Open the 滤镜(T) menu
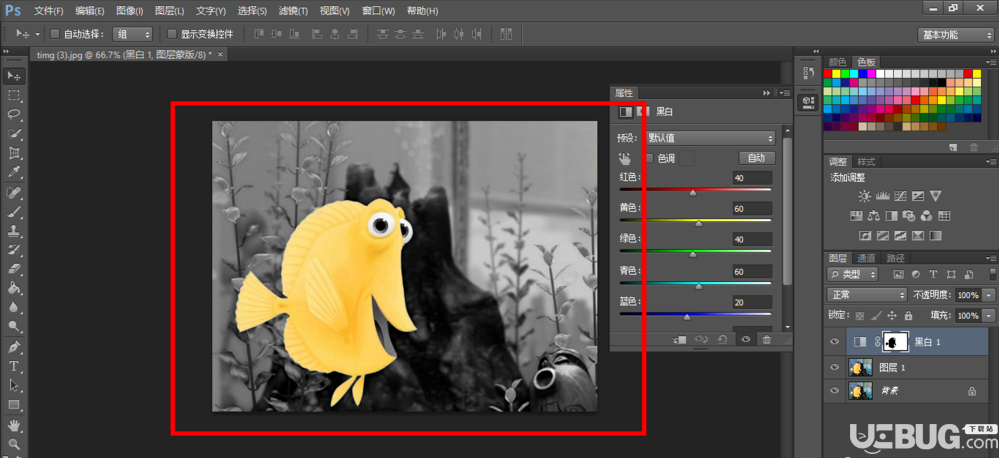The width and height of the screenshot is (999, 458). [x=294, y=11]
